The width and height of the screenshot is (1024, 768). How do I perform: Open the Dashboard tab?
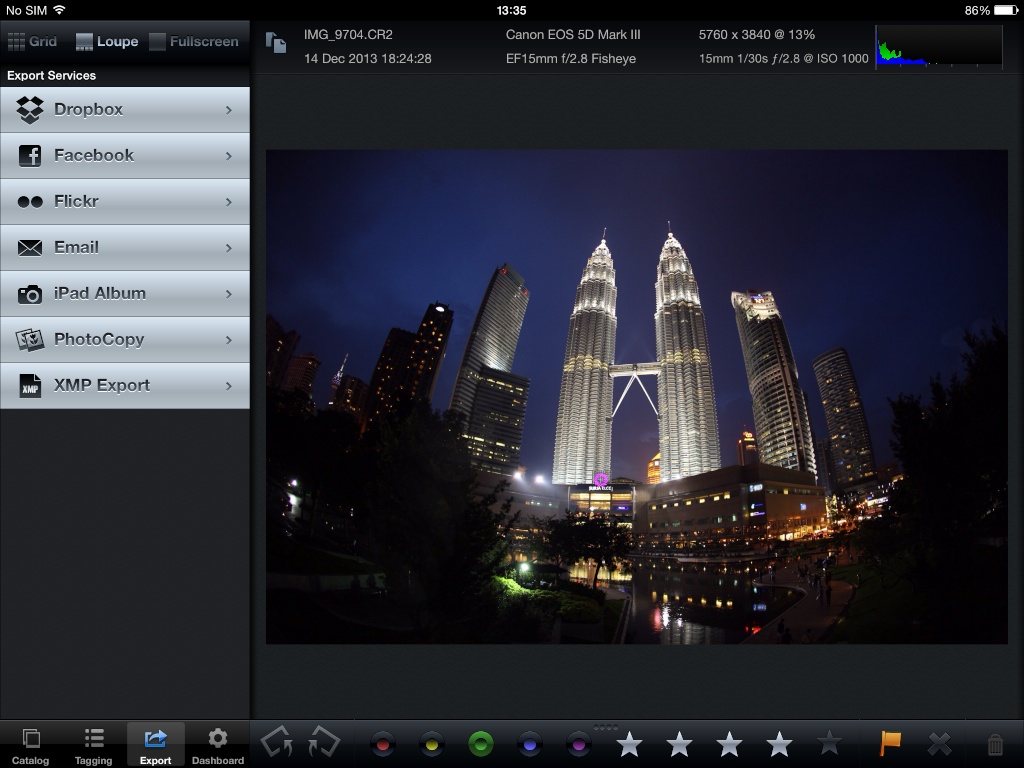click(217, 746)
